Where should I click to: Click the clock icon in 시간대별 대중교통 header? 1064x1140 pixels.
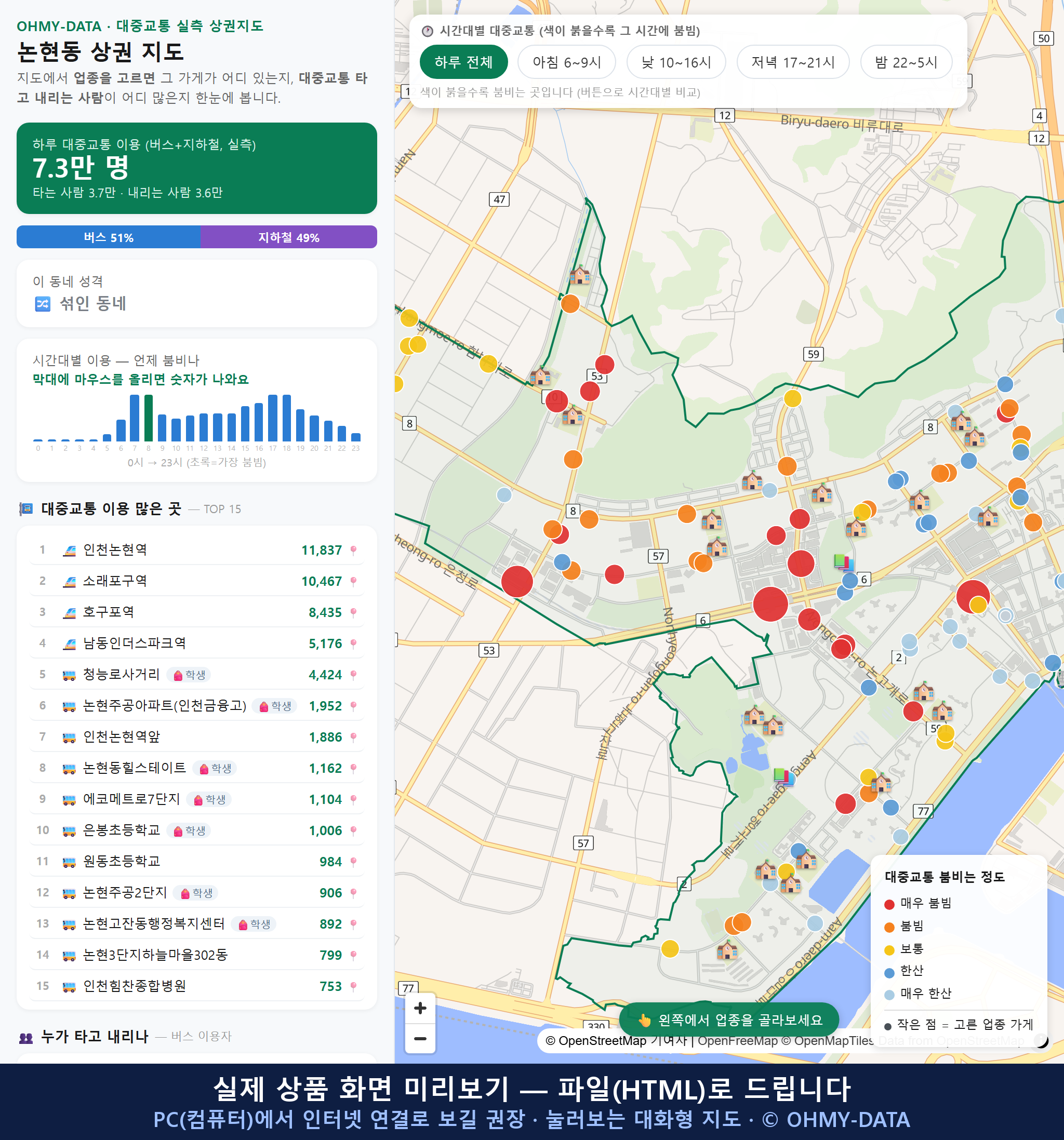[x=428, y=31]
